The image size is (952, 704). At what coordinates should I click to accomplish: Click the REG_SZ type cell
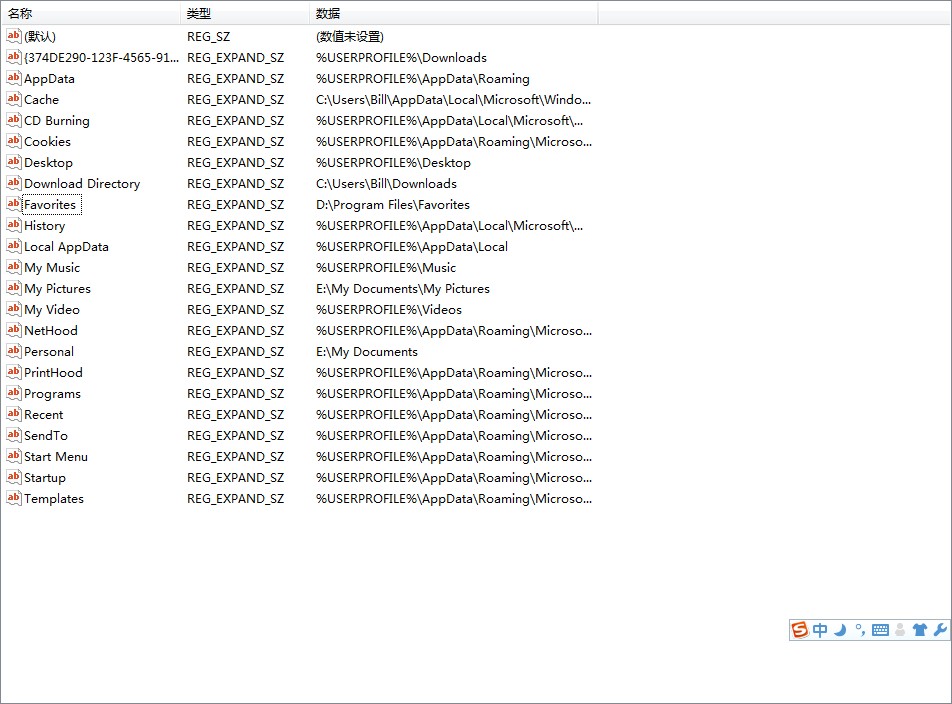pyautogui.click(x=209, y=36)
